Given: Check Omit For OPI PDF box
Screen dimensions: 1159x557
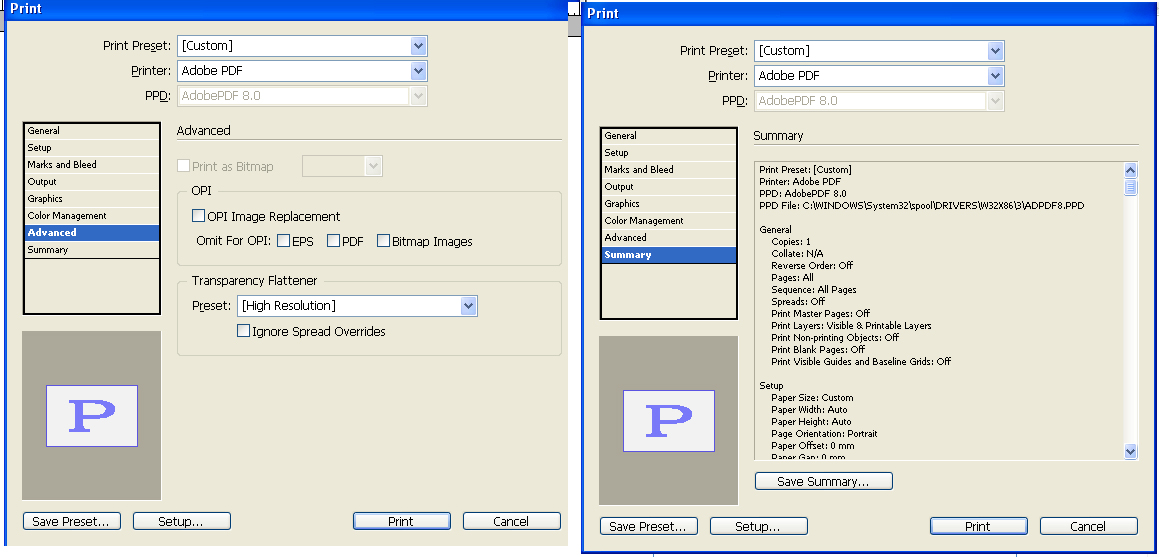Looking at the screenshot, I should 333,241.
